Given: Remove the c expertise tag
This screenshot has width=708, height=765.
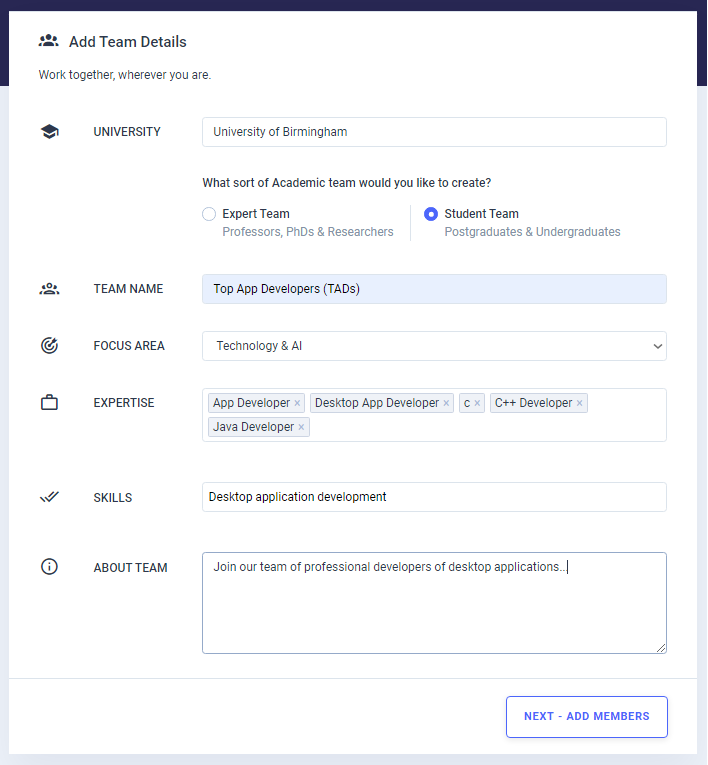Looking at the screenshot, I should 477,403.
